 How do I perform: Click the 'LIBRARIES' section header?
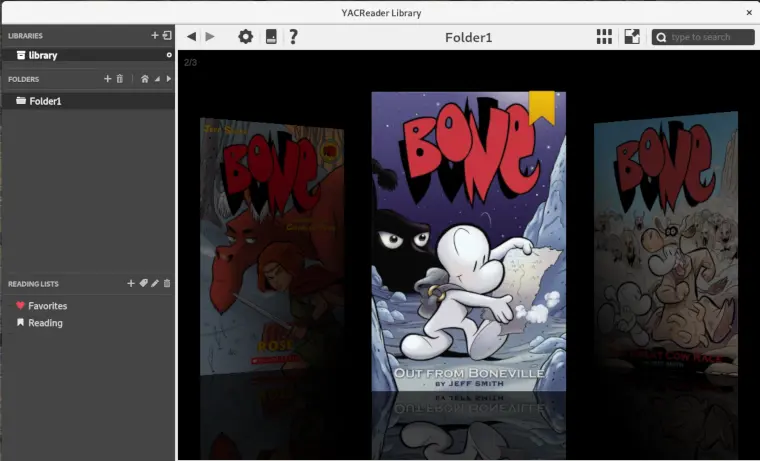25,36
